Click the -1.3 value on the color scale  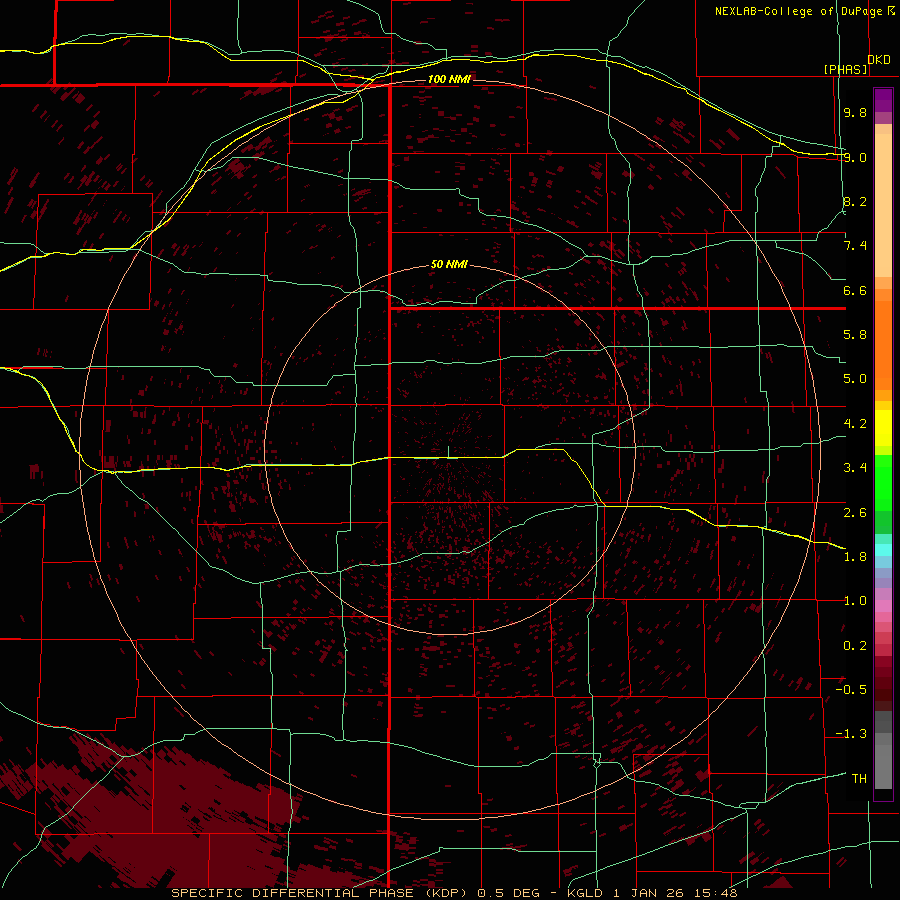[x=851, y=734]
